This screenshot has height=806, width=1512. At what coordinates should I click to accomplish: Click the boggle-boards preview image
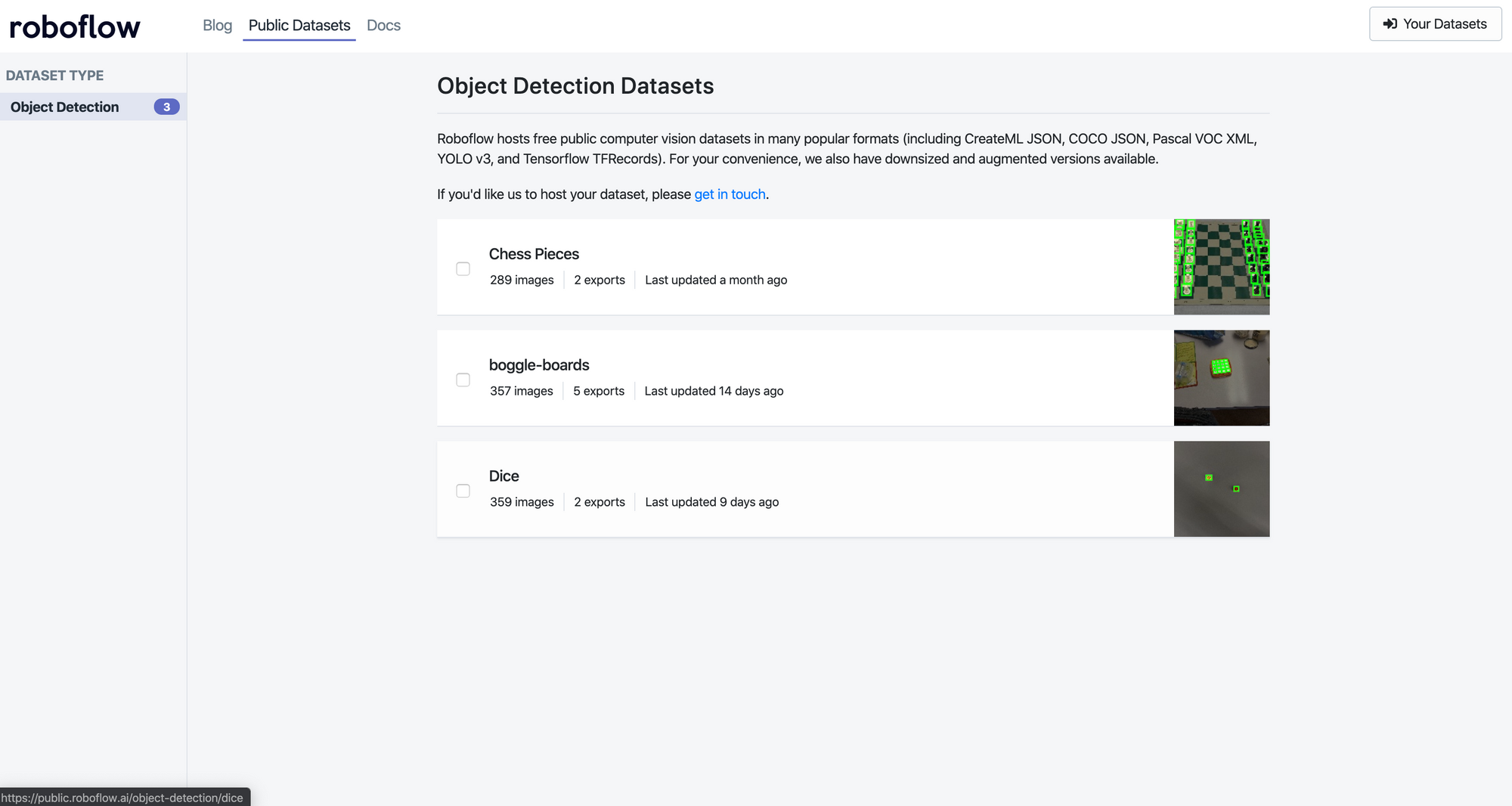point(1221,378)
